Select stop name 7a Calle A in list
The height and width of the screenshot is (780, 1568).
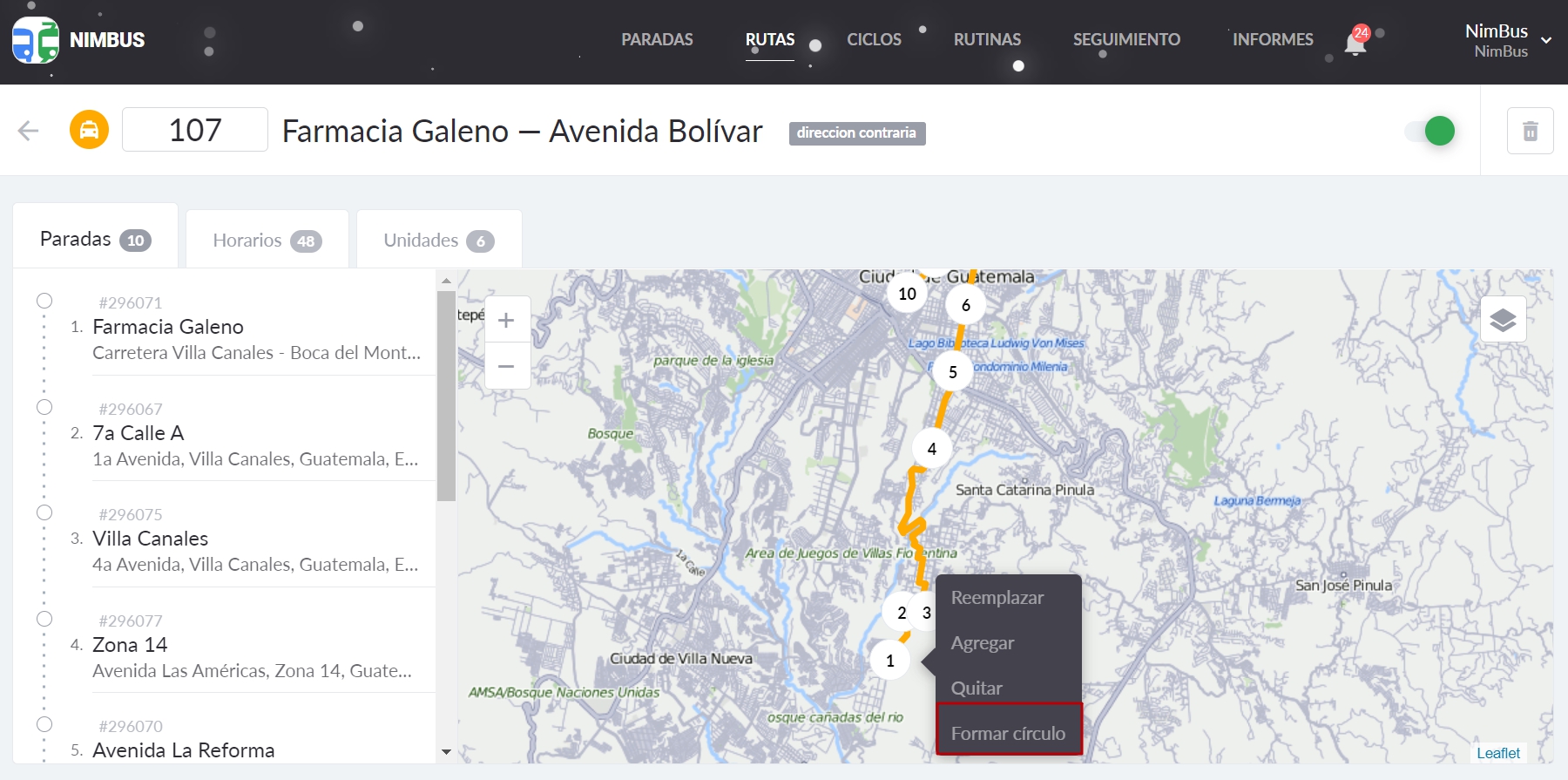139,433
